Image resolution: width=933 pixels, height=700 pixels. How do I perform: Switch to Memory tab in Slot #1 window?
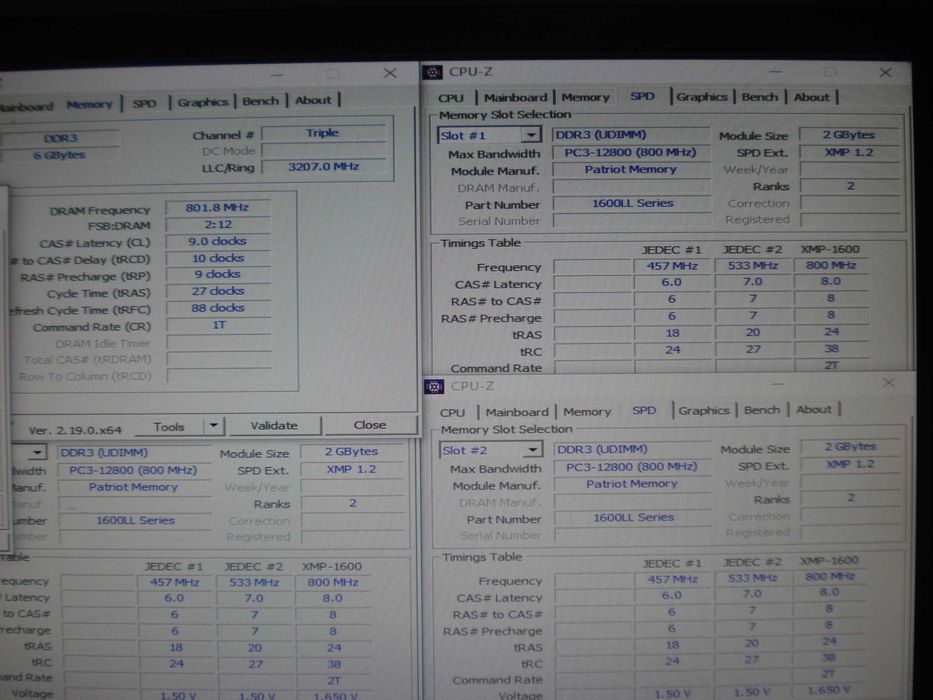click(586, 97)
